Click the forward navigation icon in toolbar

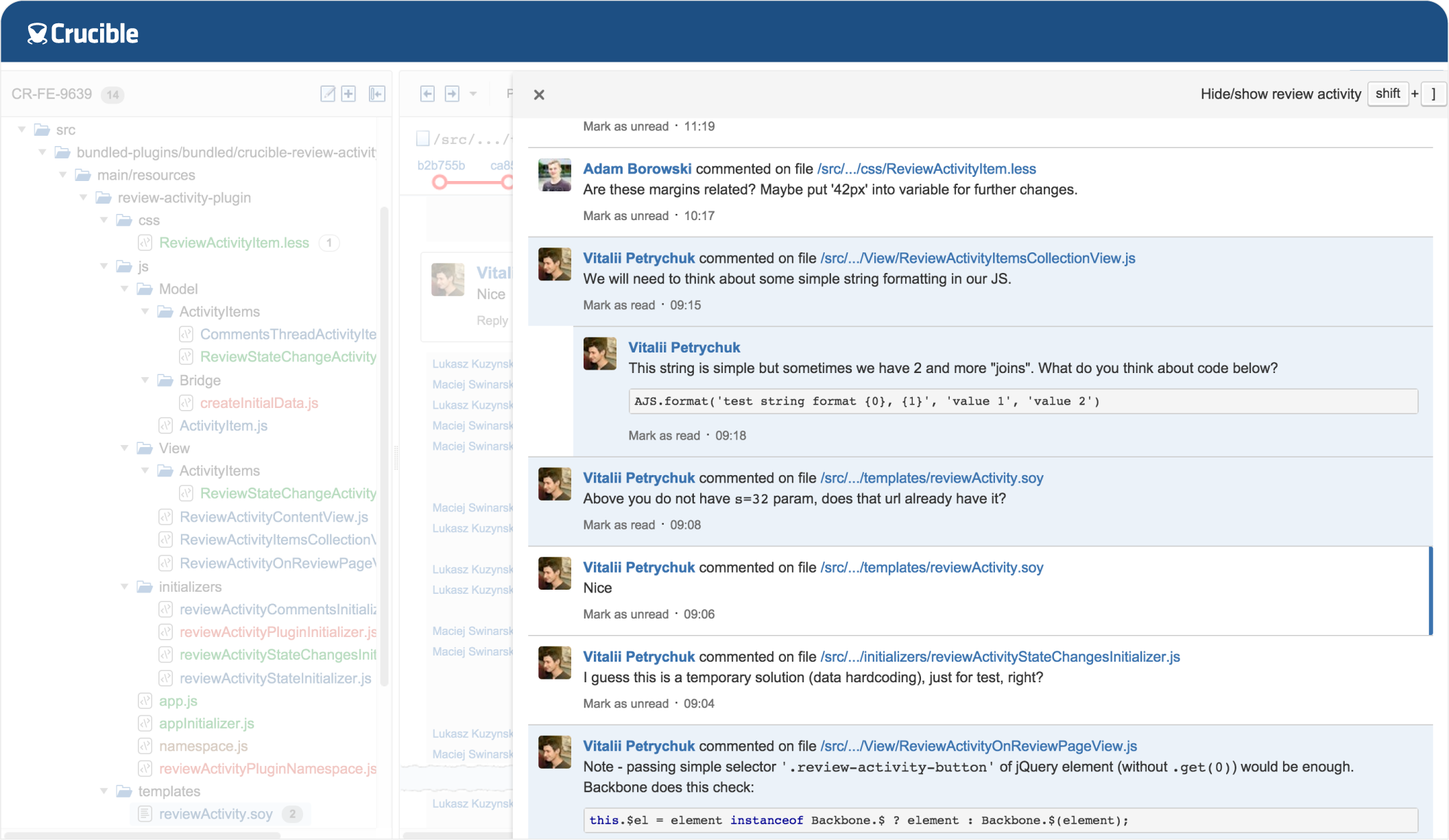[452, 93]
